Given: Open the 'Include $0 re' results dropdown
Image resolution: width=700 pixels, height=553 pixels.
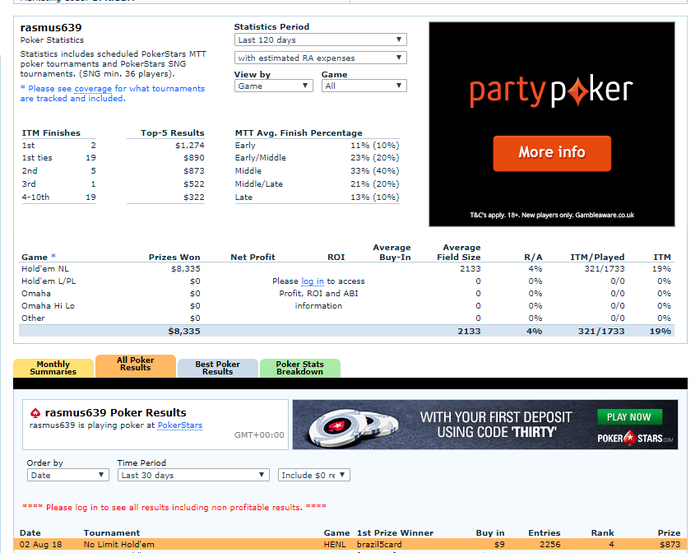Looking at the screenshot, I should 314,475.
